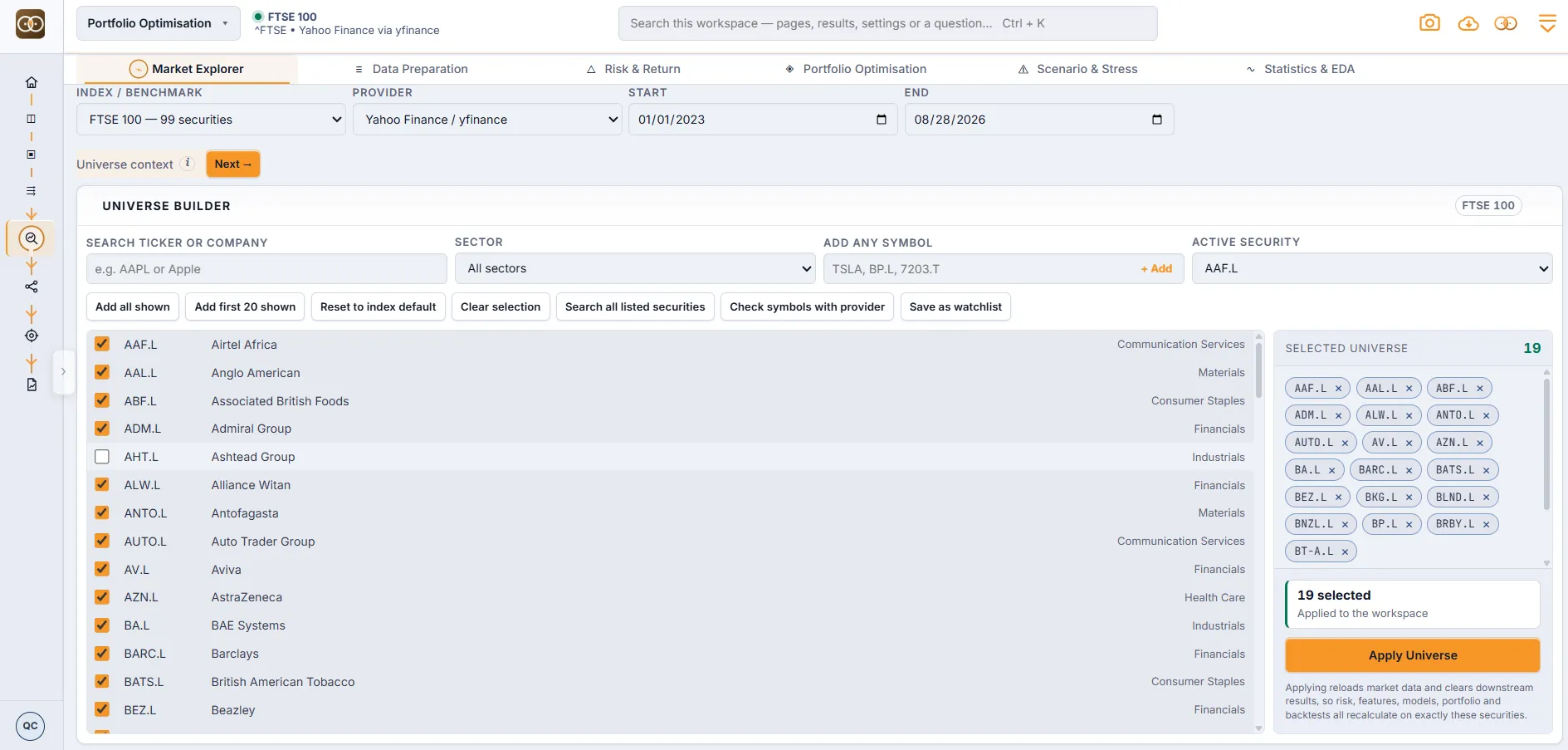Click the Apply Universe button
The width and height of the screenshot is (1568, 750).
(x=1413, y=655)
